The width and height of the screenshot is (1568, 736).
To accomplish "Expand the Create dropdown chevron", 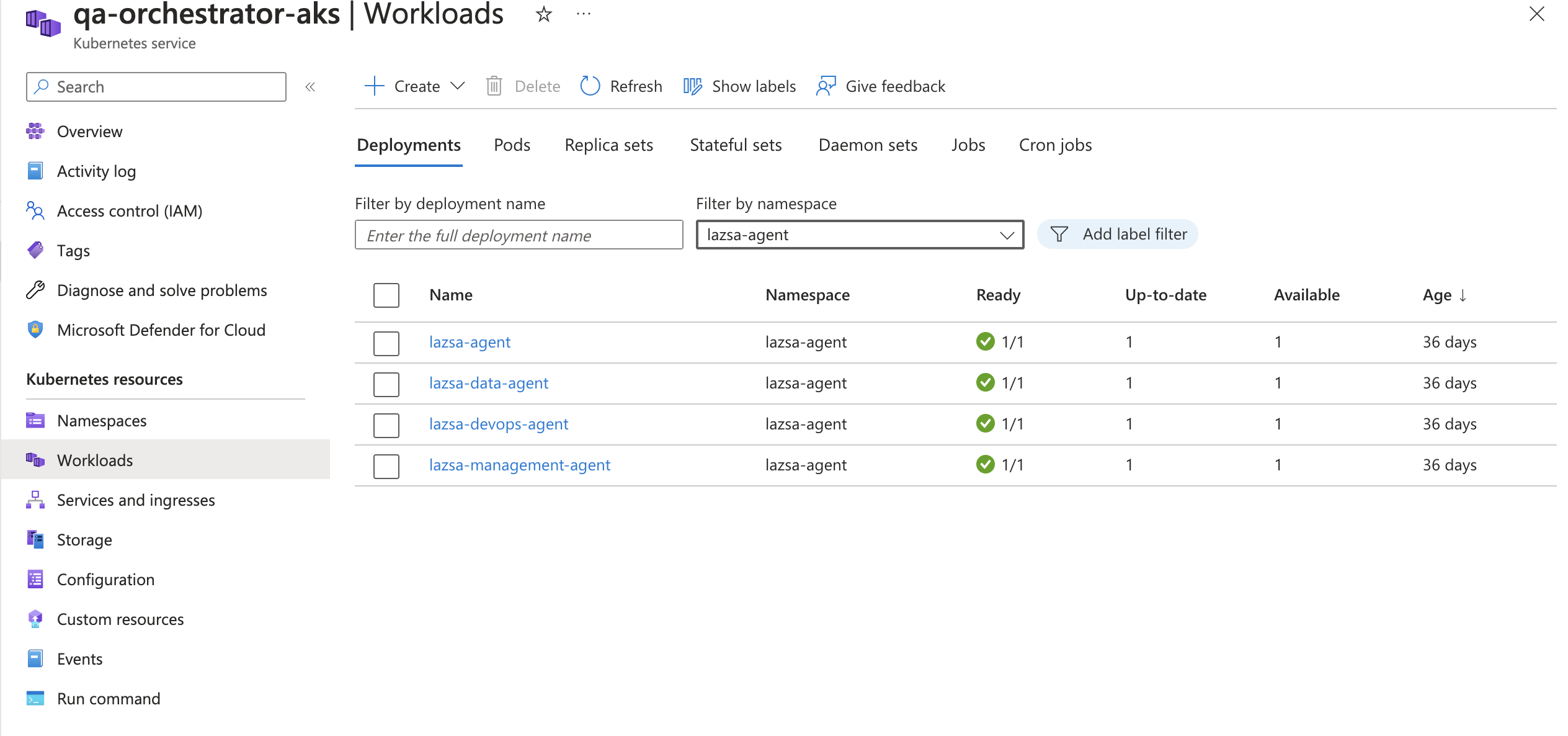I will (x=458, y=86).
